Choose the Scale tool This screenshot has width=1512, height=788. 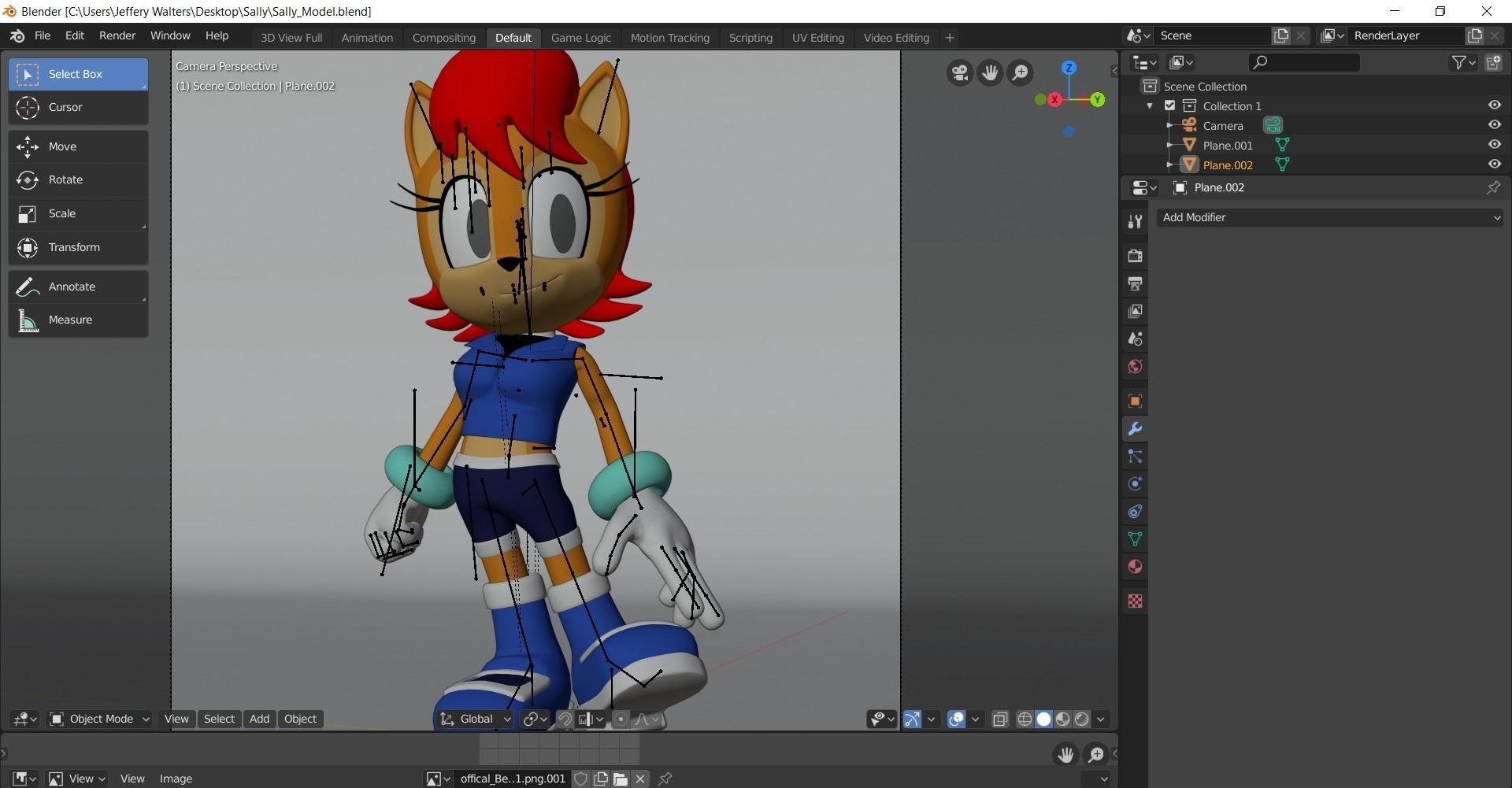[x=78, y=213]
